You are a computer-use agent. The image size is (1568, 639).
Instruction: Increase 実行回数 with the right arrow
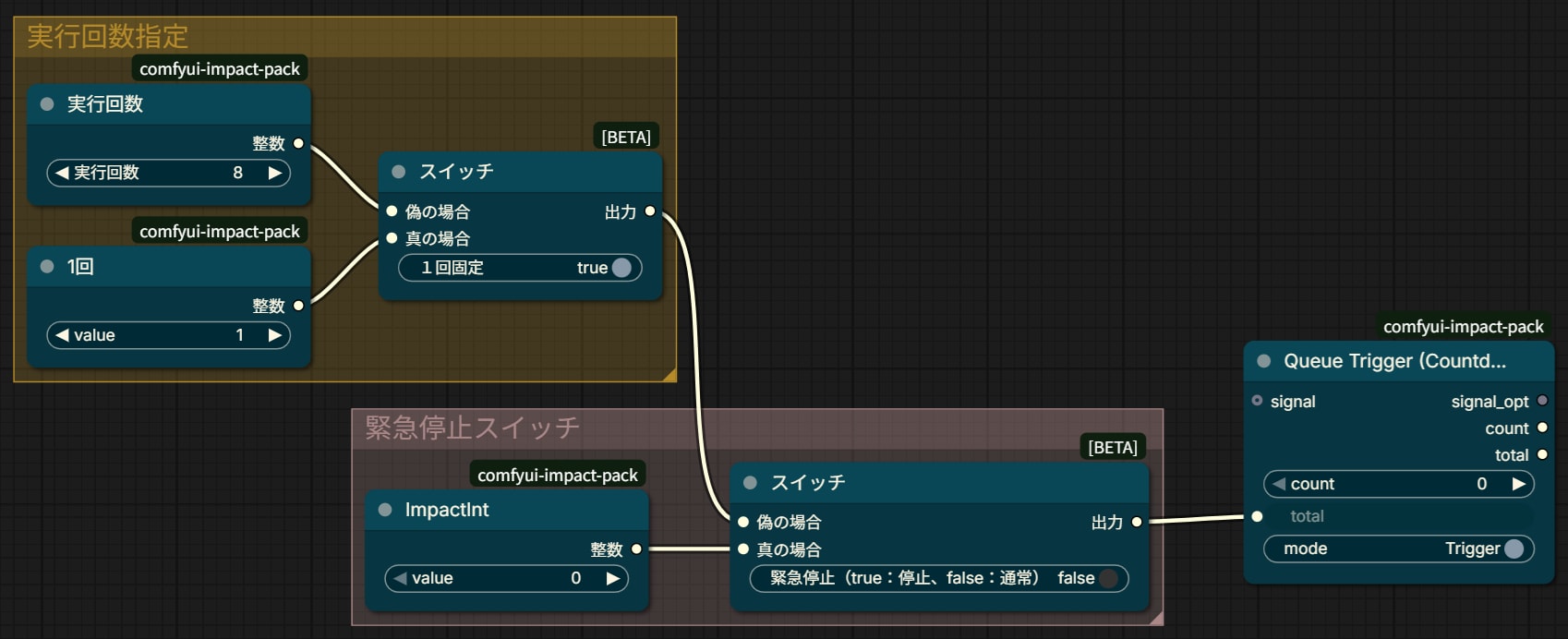click(274, 173)
